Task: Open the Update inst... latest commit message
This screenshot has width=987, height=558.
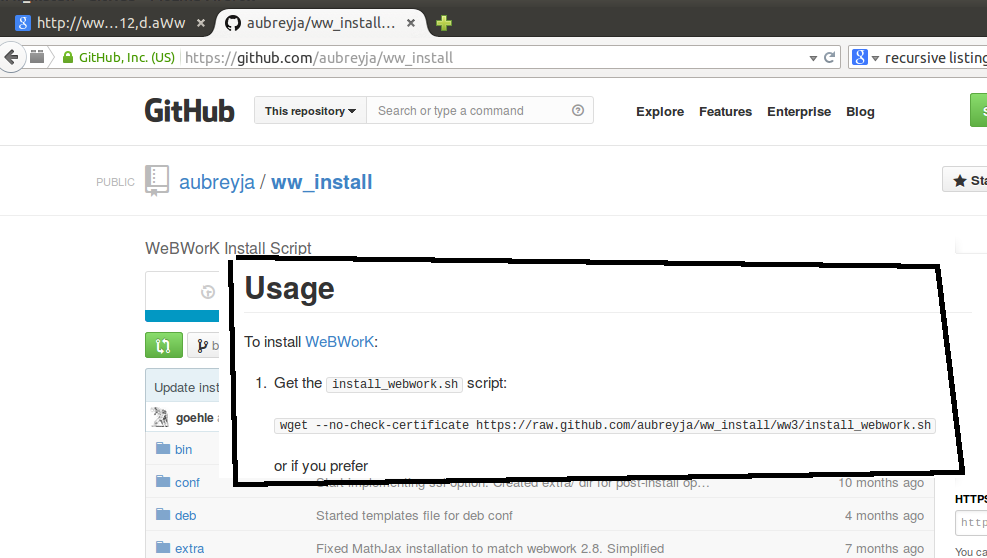Action: 186,387
